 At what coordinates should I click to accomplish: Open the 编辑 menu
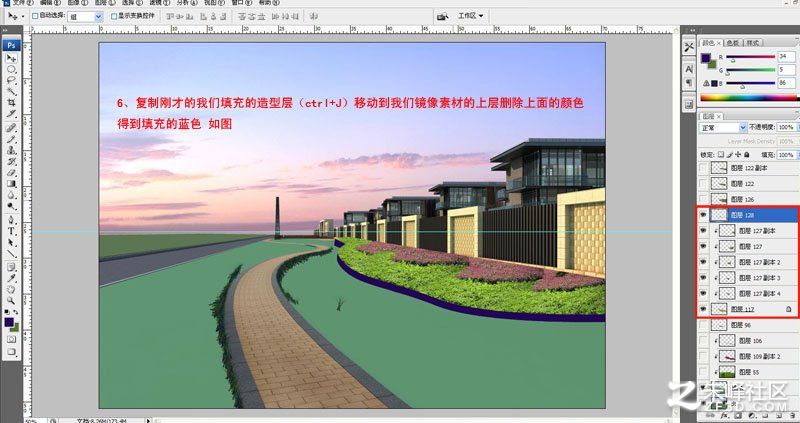point(51,3)
